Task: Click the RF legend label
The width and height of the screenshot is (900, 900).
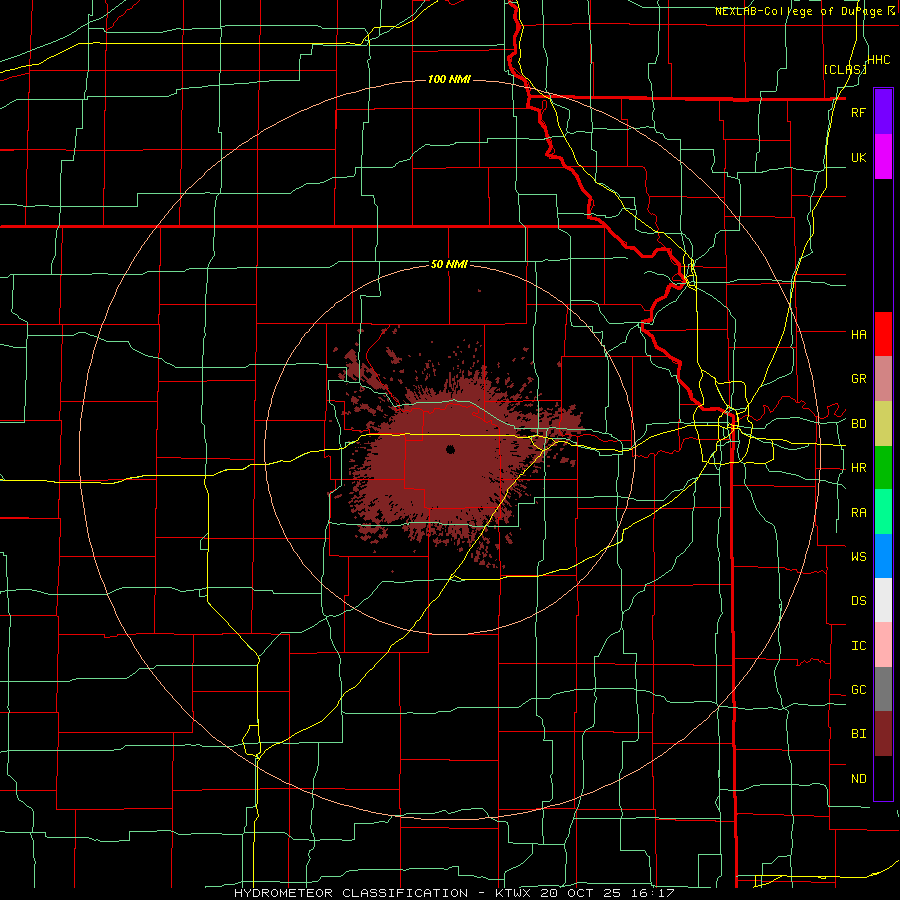Action: (x=858, y=112)
